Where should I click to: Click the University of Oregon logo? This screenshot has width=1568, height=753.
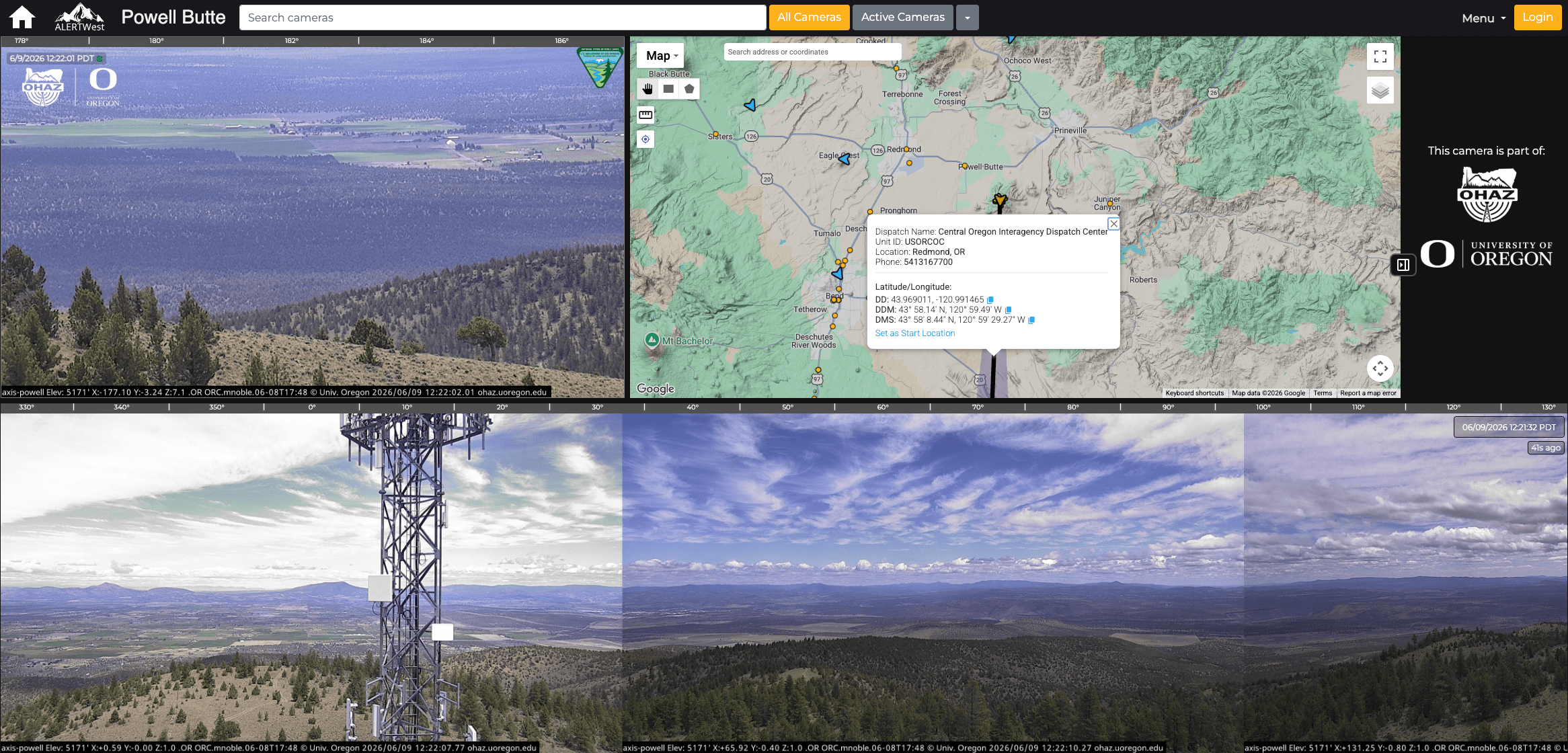pos(1486,254)
